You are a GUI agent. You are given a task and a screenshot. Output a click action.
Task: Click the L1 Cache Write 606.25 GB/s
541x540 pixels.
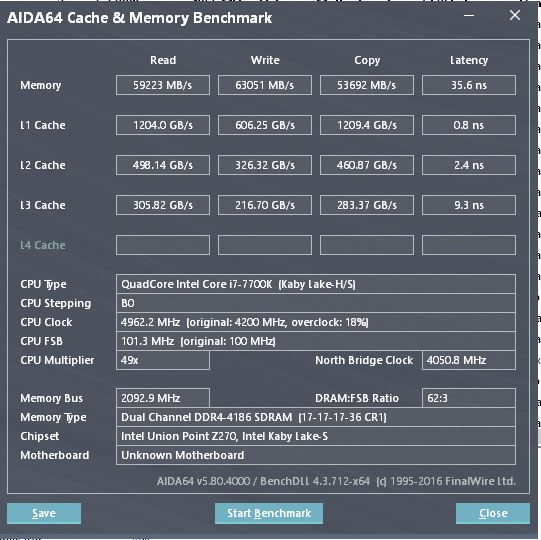click(x=265, y=125)
